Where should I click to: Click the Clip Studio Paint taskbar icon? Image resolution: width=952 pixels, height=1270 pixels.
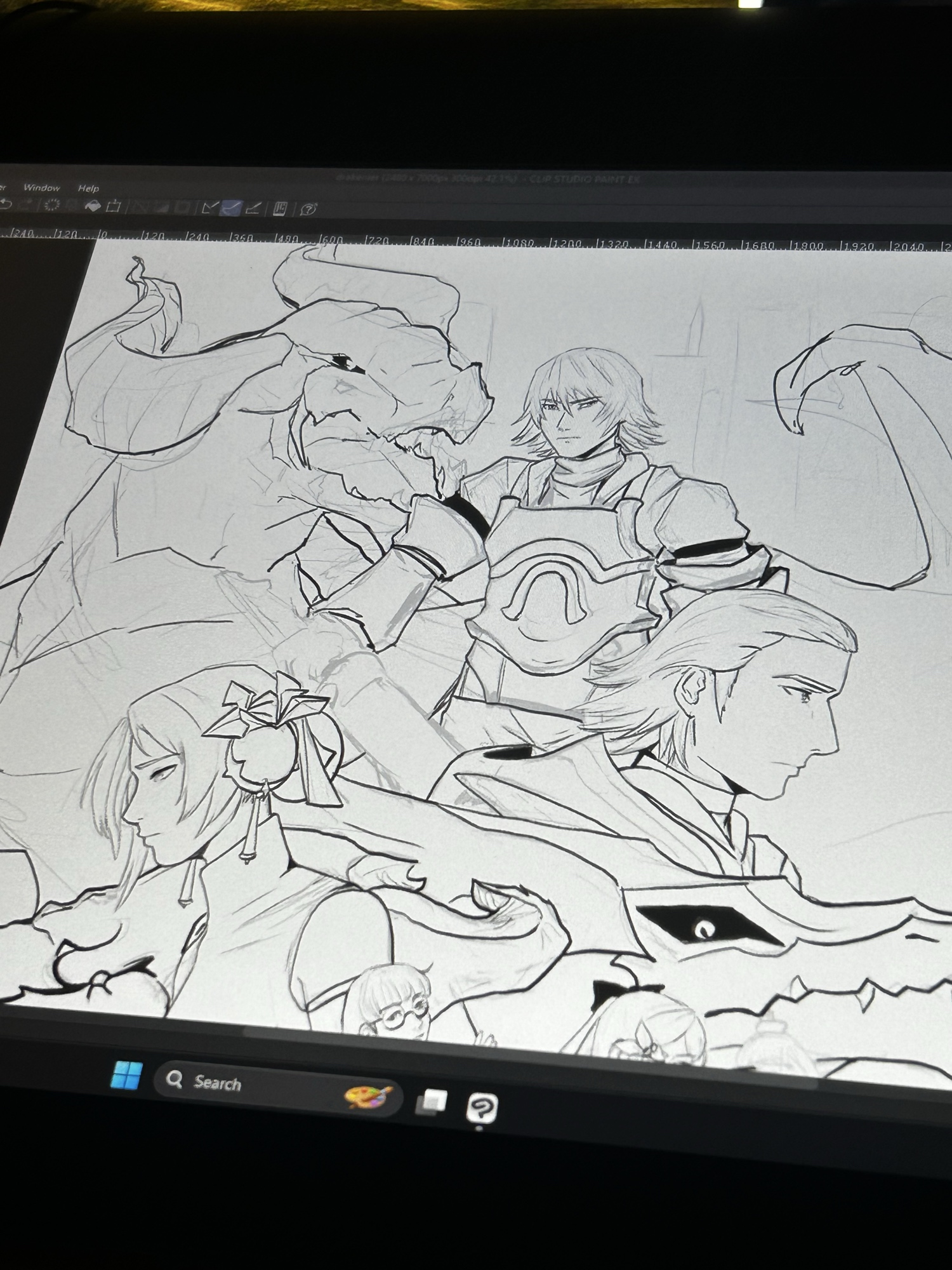[482, 1108]
